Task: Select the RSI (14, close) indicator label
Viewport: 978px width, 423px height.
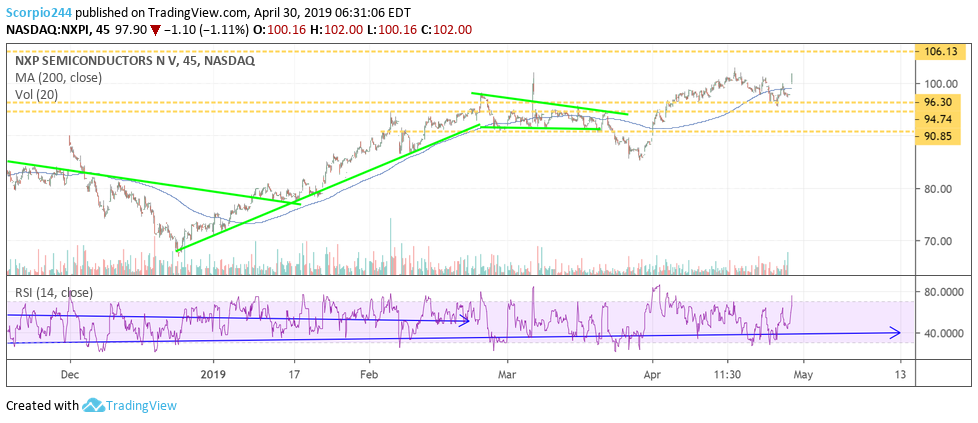Action: 54,292
